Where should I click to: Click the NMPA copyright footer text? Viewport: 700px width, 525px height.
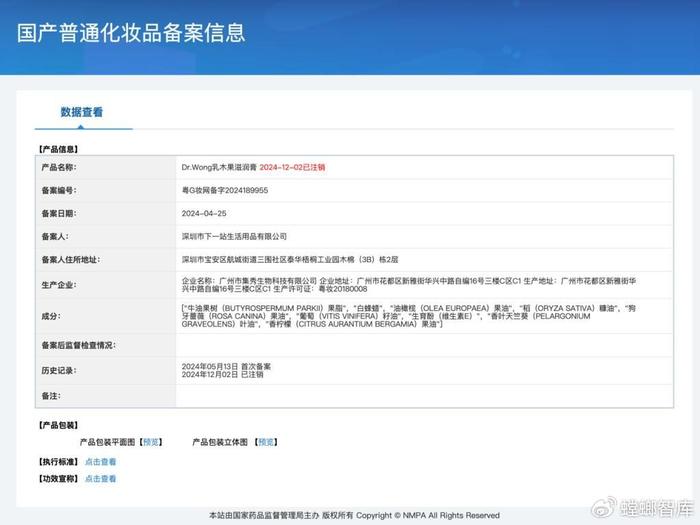click(x=354, y=516)
